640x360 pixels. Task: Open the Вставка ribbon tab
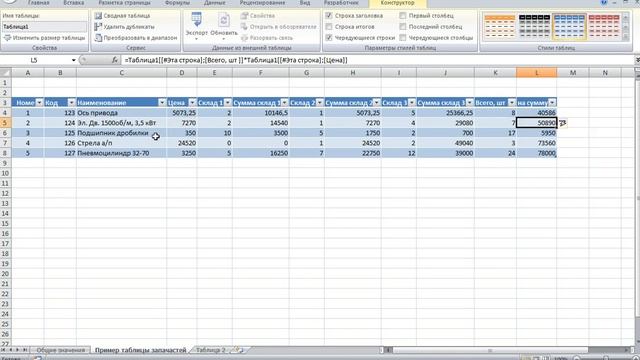tap(73, 3)
